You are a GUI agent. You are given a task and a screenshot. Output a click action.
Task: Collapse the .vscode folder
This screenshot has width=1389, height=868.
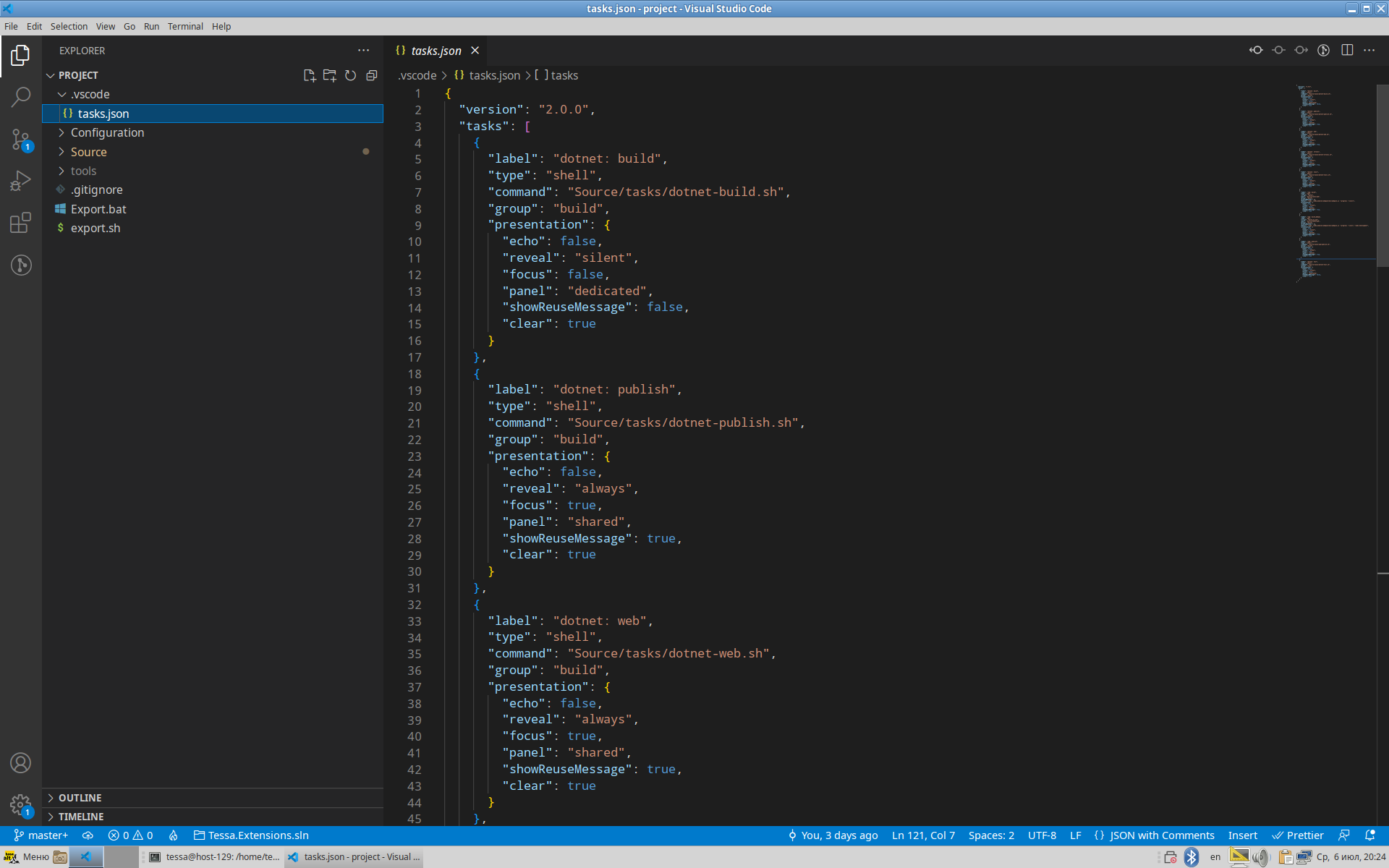90,94
